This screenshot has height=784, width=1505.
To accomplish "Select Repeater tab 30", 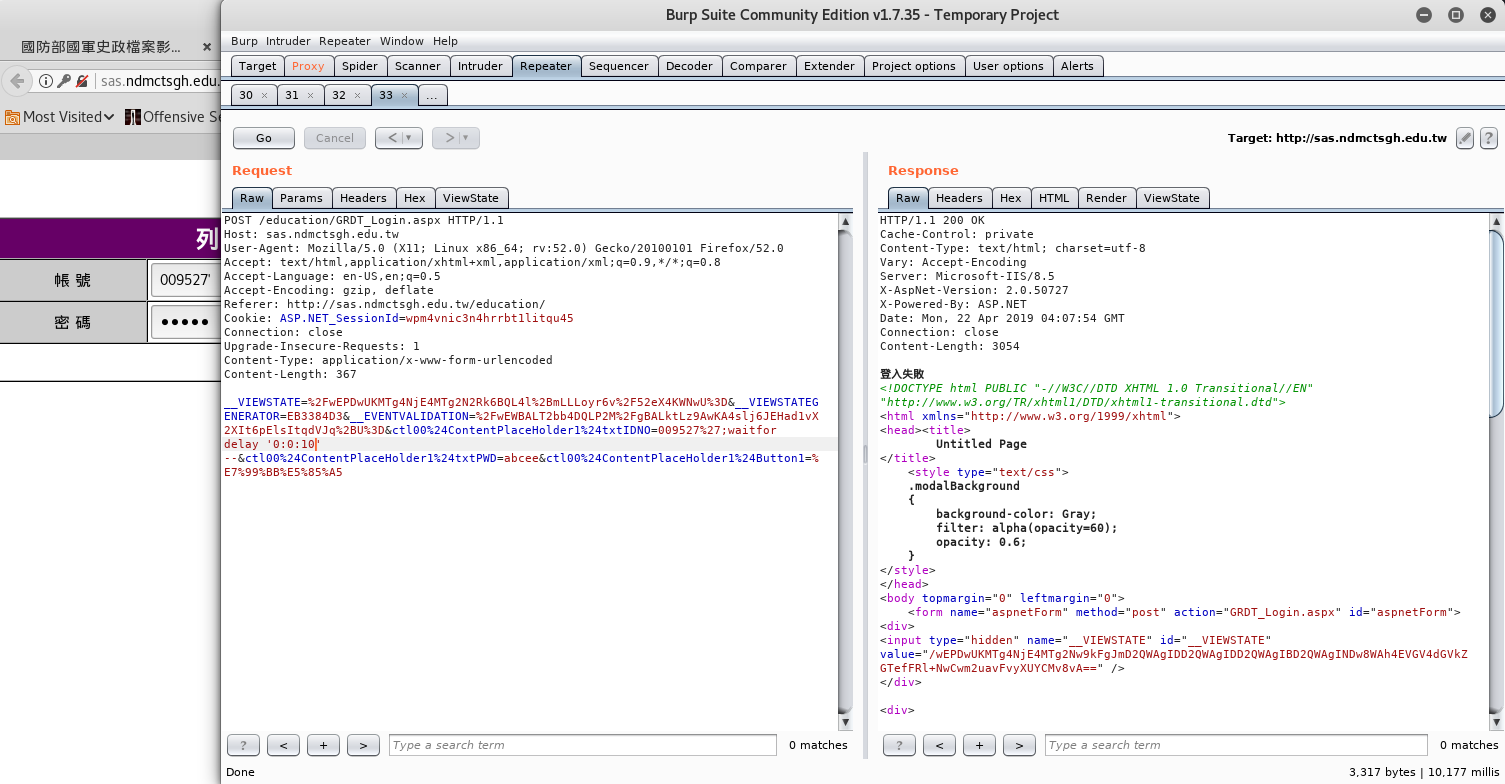I will (246, 95).
